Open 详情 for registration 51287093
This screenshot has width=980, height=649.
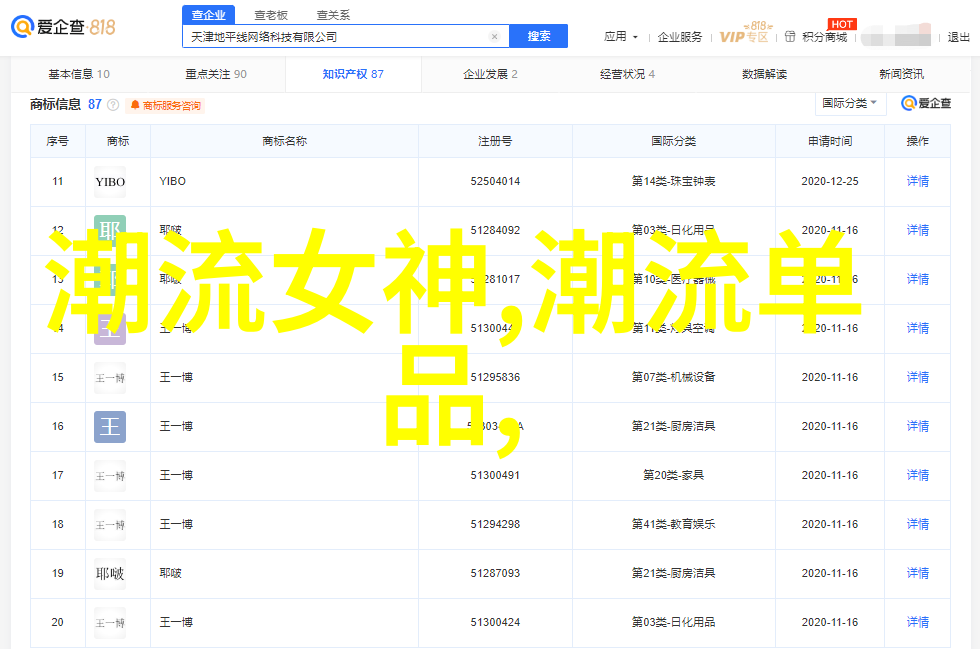pos(918,573)
